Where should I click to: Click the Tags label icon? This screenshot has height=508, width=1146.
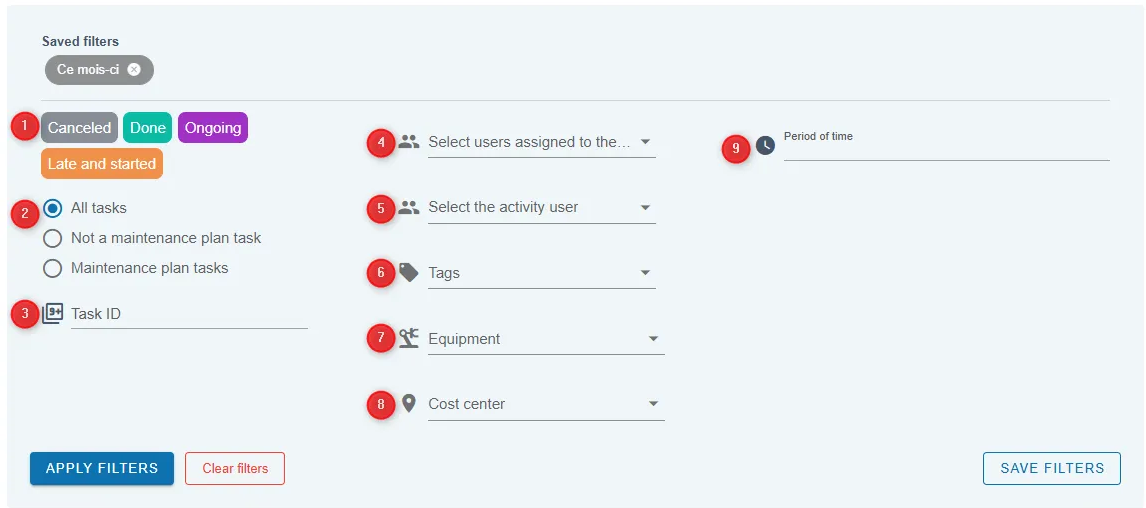[x=409, y=273]
